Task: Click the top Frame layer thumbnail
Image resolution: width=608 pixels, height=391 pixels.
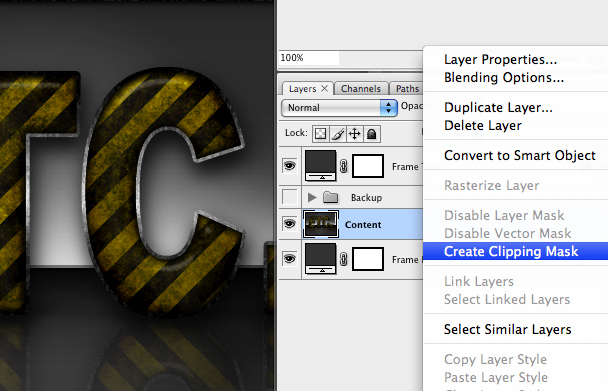Action: click(x=320, y=166)
